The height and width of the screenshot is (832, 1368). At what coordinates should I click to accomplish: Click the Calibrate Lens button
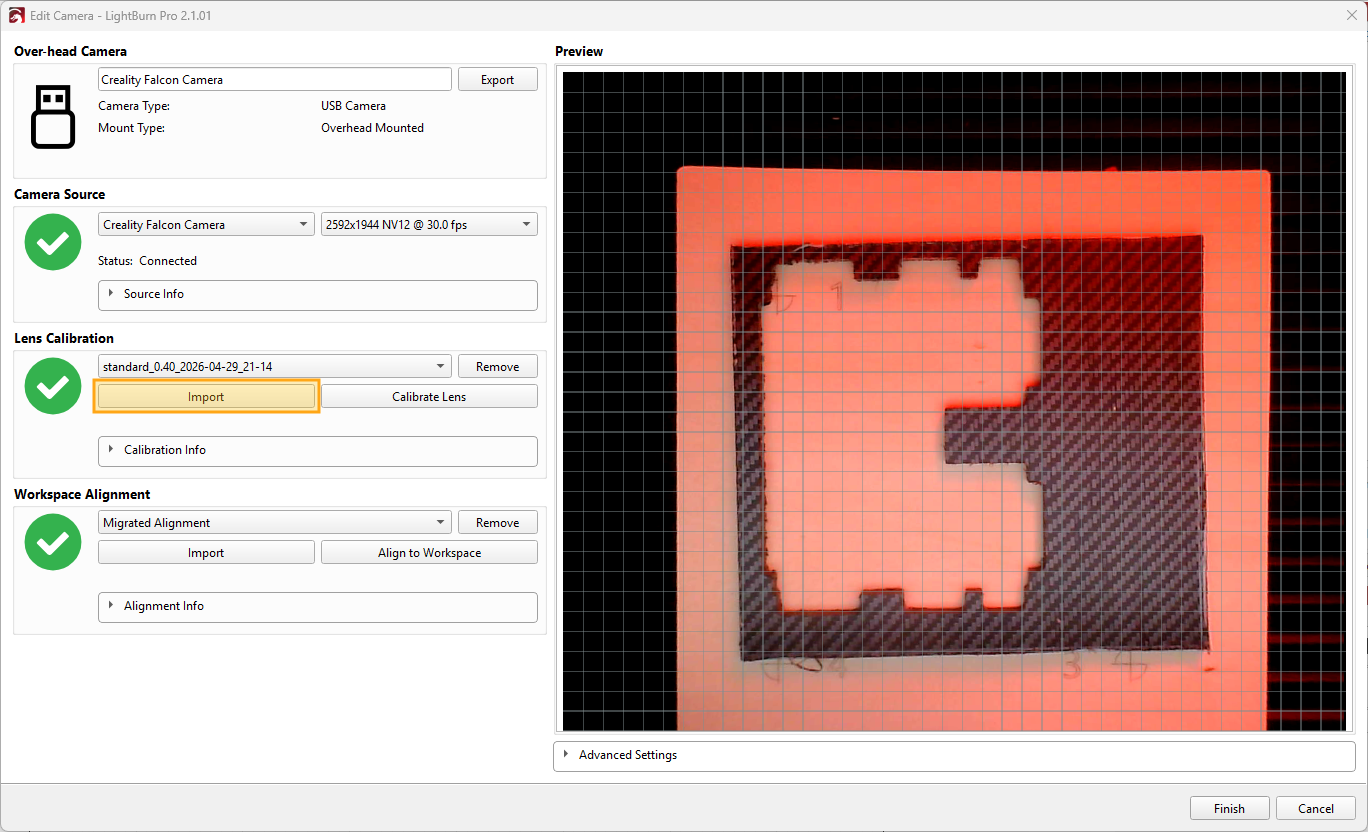pyautogui.click(x=429, y=397)
